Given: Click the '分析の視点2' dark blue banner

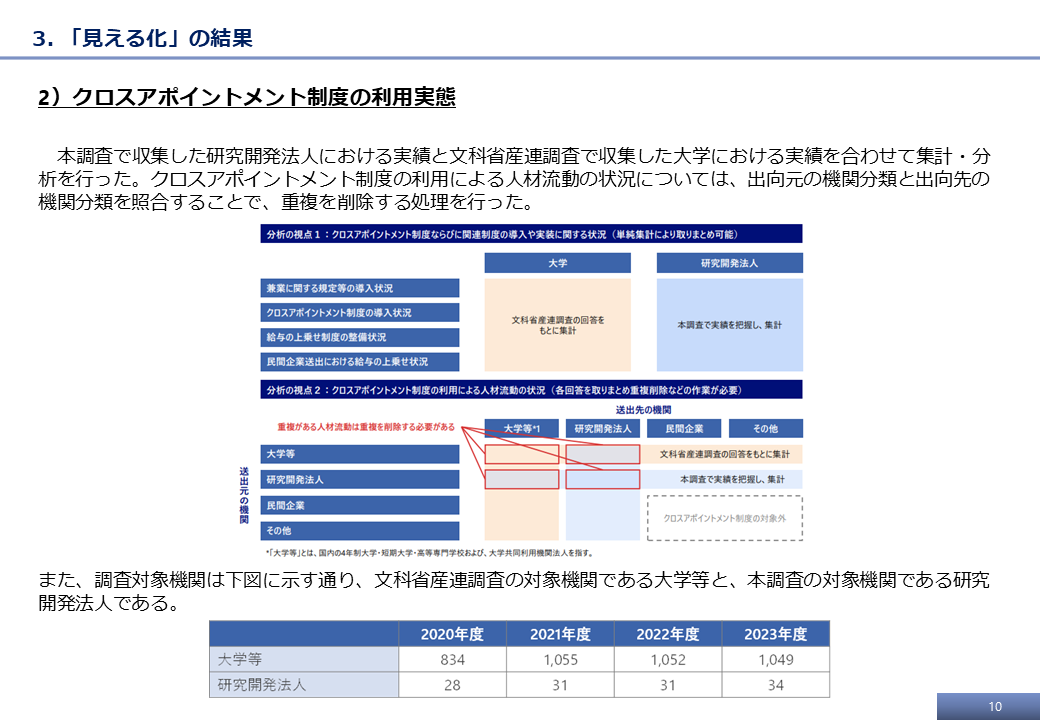Looking at the screenshot, I should pos(531,390).
